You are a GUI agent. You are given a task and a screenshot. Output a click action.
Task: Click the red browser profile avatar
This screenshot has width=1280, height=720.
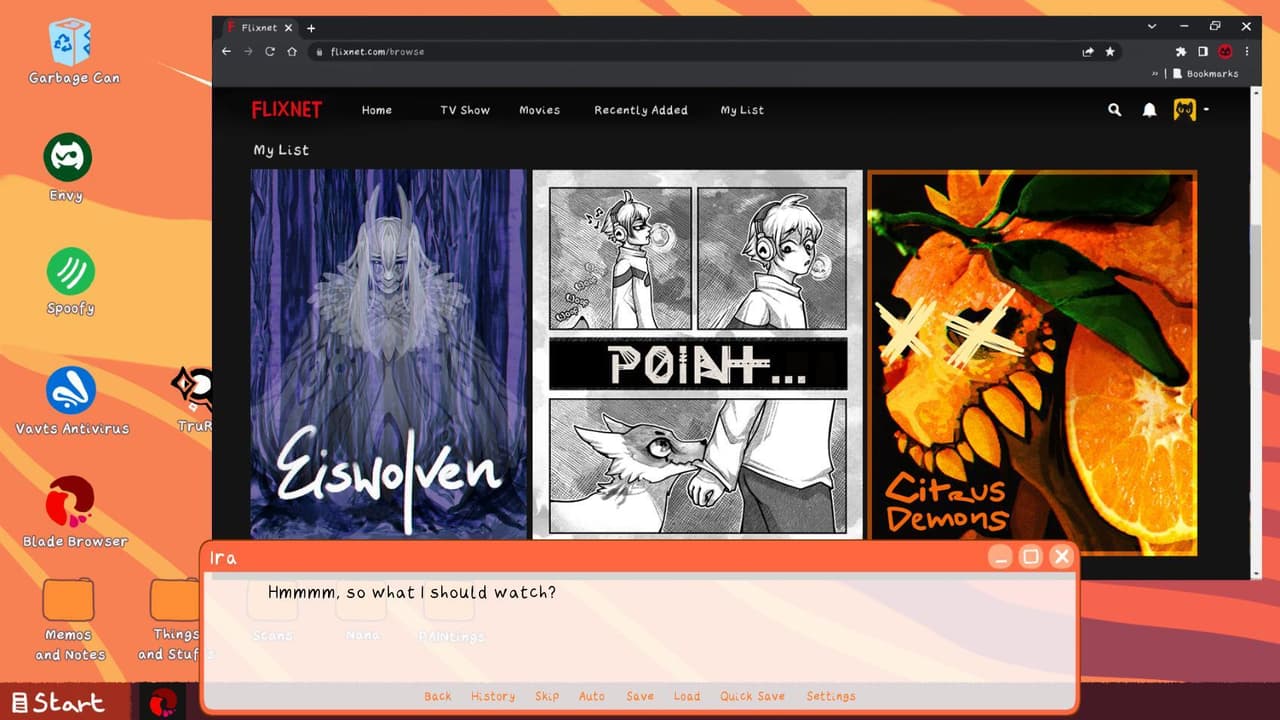click(1225, 51)
